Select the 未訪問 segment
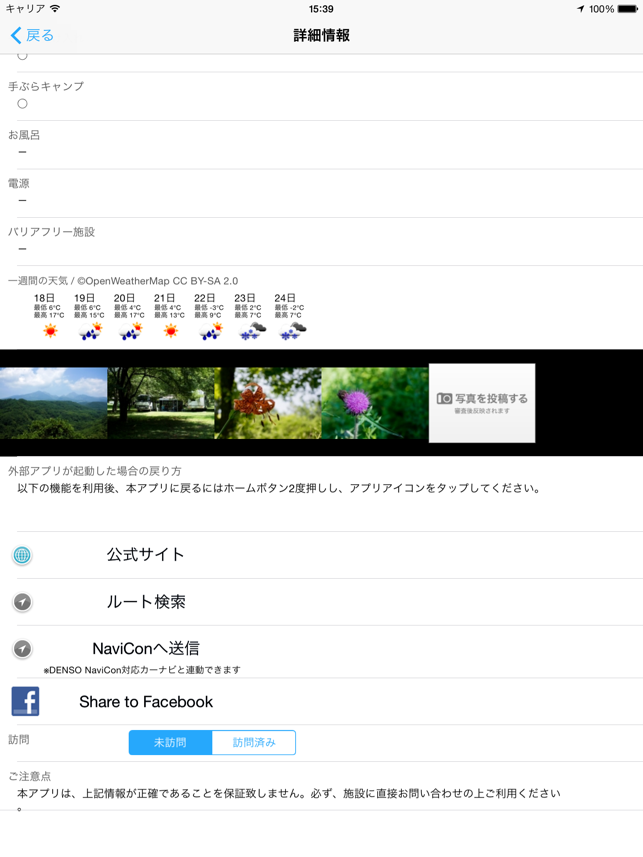This screenshot has height=857, width=643. (x=170, y=743)
